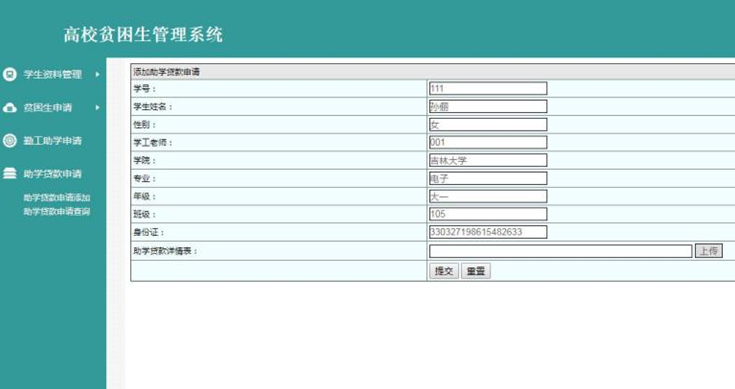Focus the 专业 input field
Image resolution: width=735 pixels, height=389 pixels.
pos(488,178)
